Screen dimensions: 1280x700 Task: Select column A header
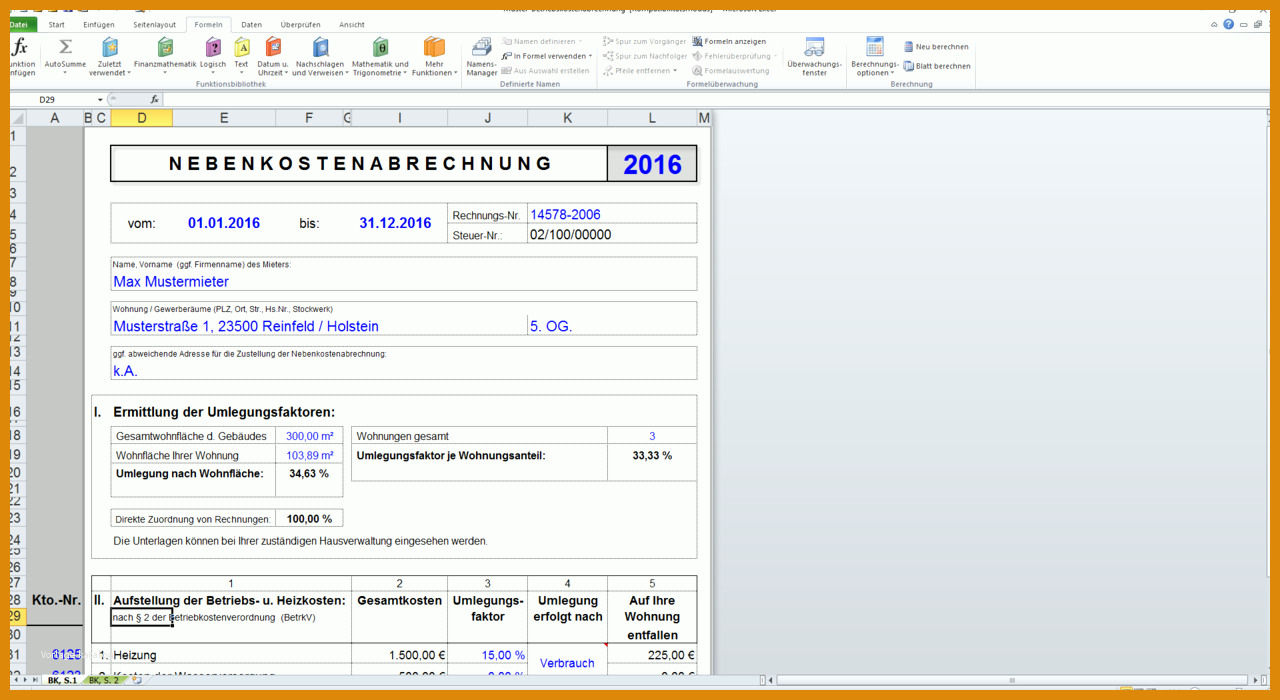pyautogui.click(x=54, y=118)
